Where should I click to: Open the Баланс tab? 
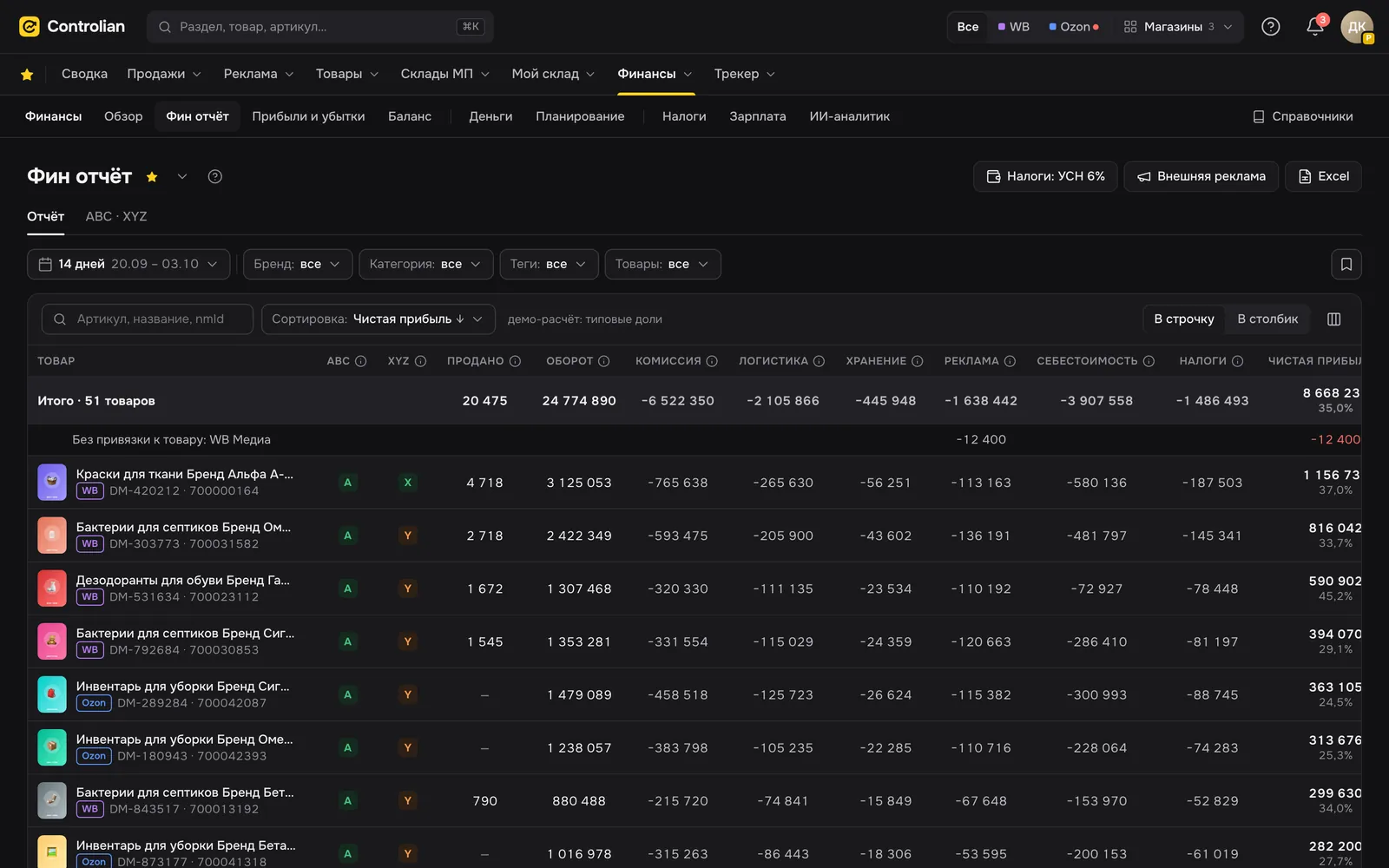click(410, 116)
